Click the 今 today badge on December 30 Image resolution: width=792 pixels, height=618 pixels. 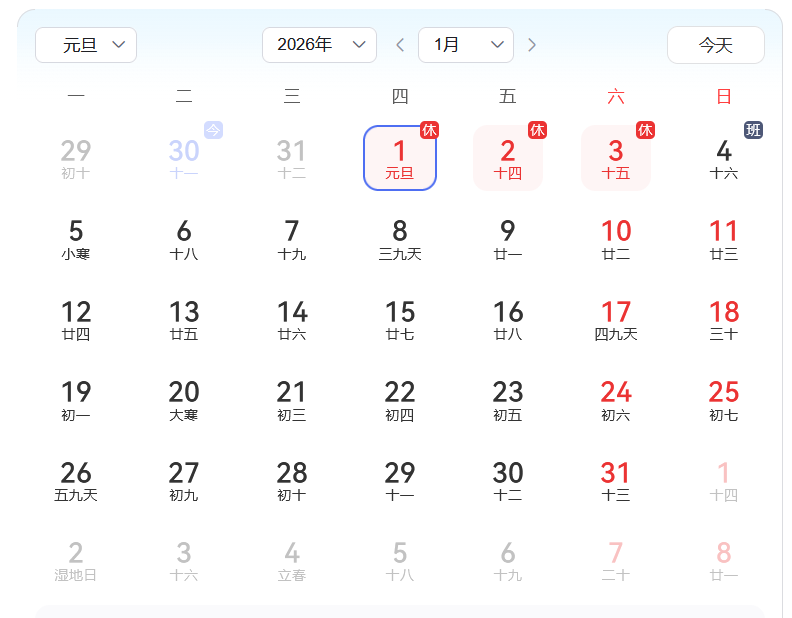[x=214, y=130]
